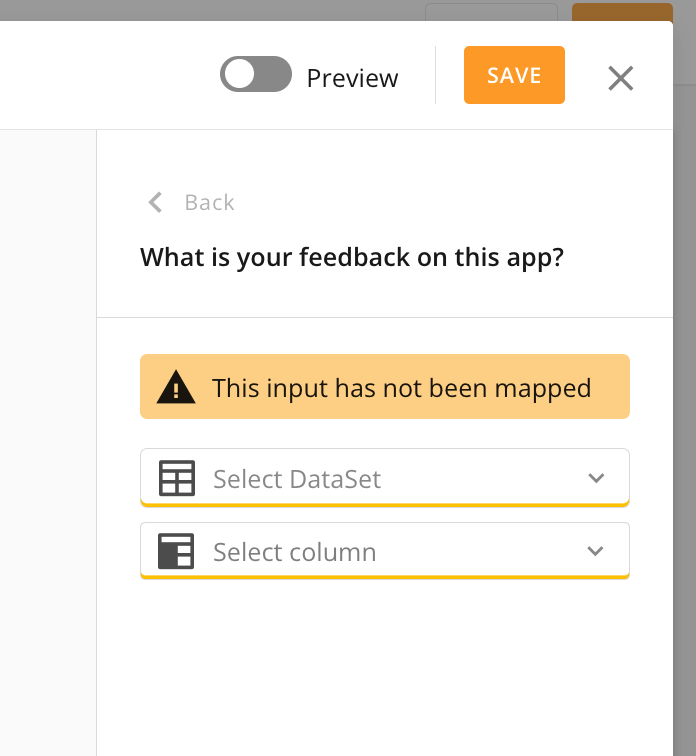
Task: Click the Preview label text
Action: tap(352, 78)
